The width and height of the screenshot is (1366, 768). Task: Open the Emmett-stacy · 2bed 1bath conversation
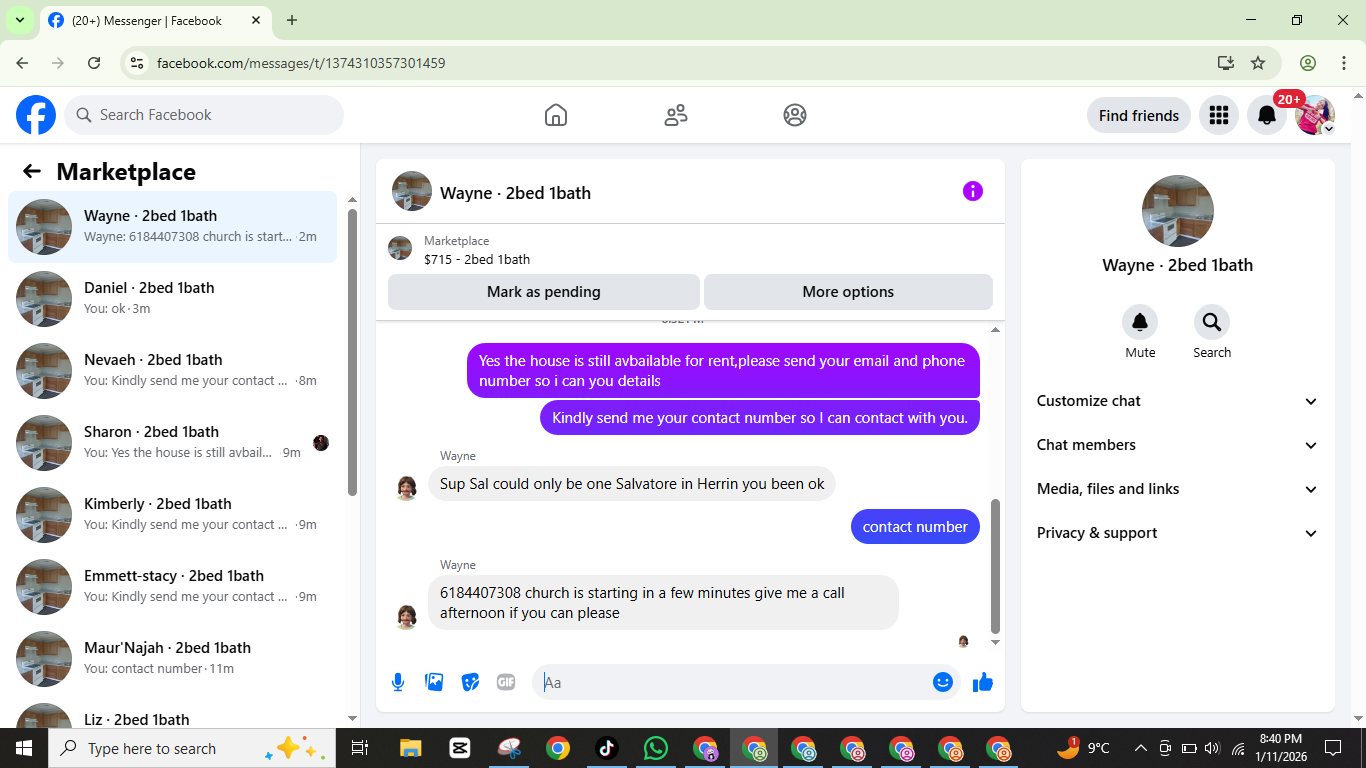pyautogui.click(x=173, y=587)
